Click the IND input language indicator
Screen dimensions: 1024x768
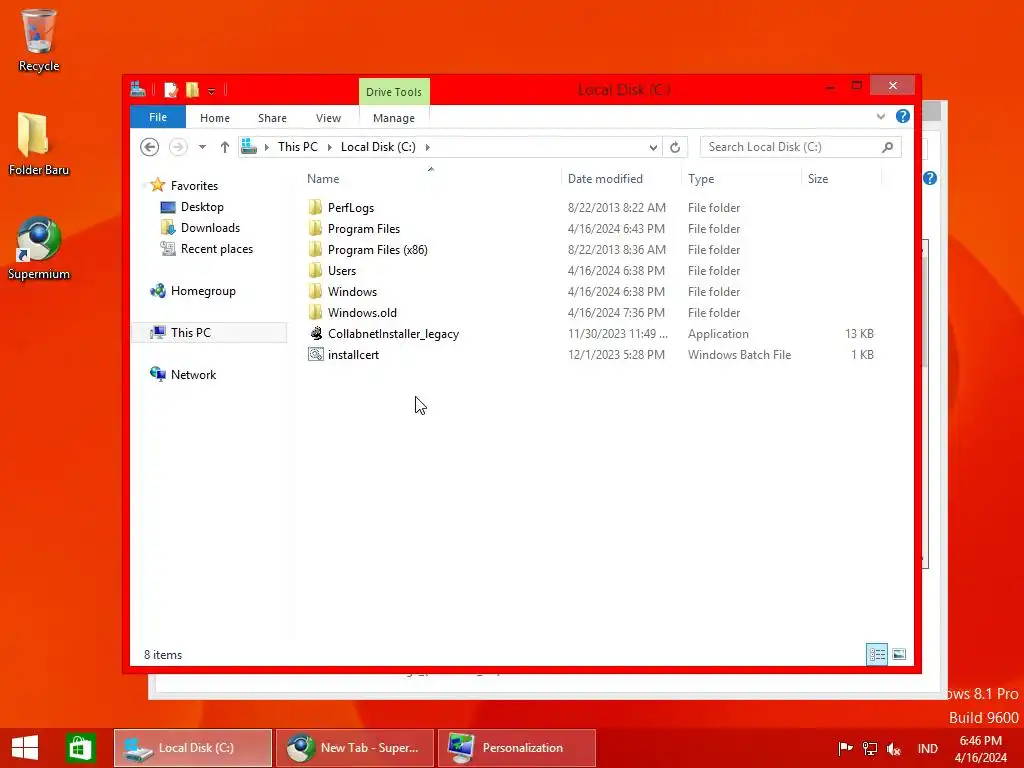pyautogui.click(x=927, y=748)
